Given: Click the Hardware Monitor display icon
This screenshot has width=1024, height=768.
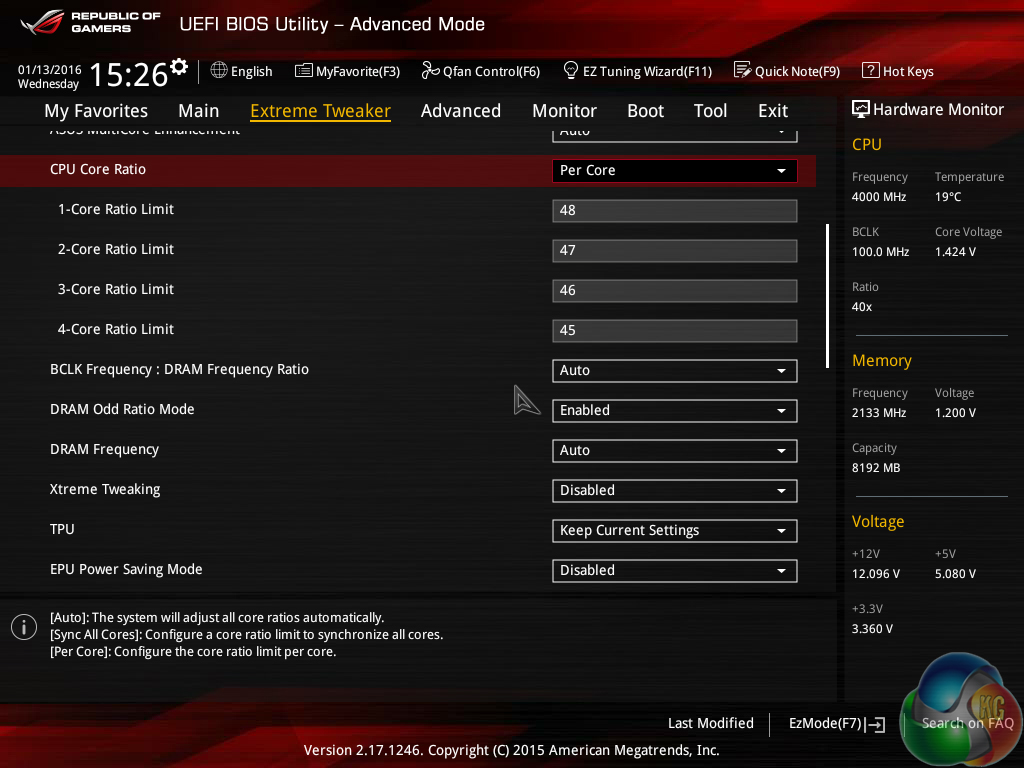Looking at the screenshot, I should click(861, 109).
